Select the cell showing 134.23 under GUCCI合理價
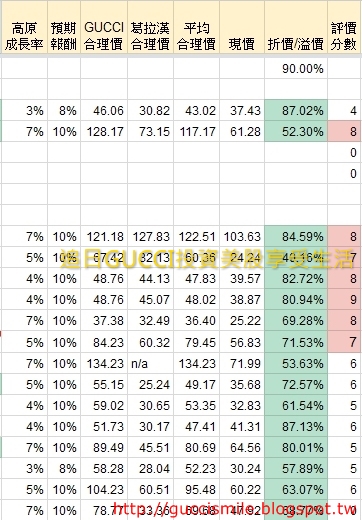The image size is (362, 520). point(104,363)
